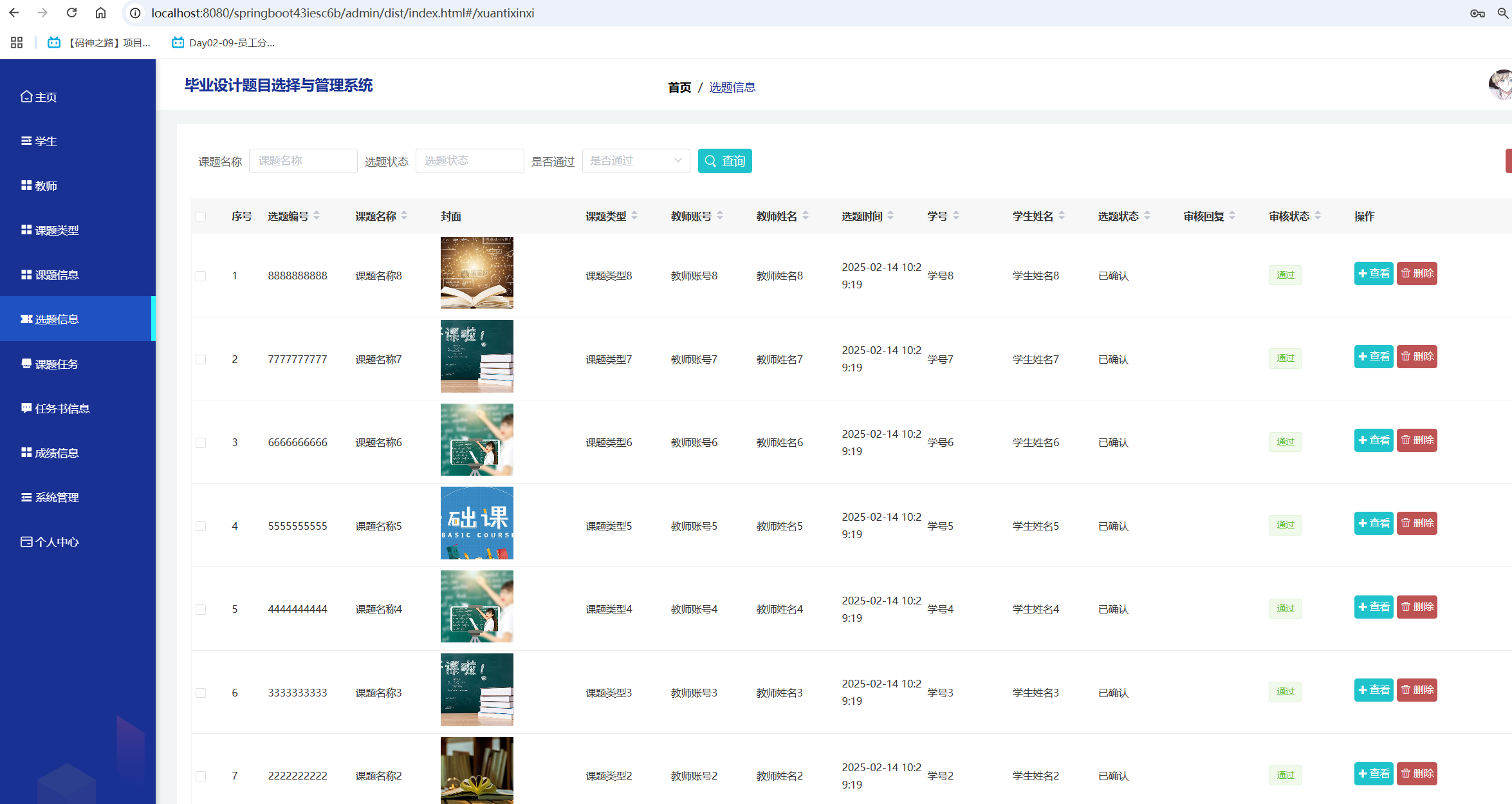Open the browser apps grid icon

tap(17, 42)
